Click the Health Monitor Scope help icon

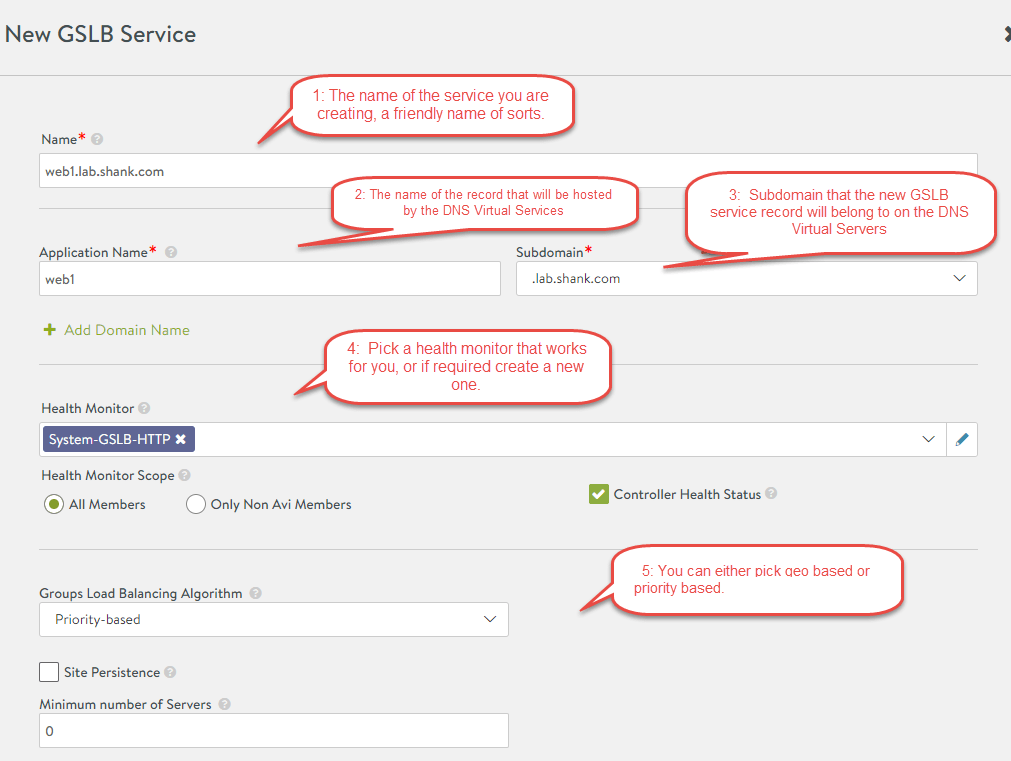tap(184, 475)
